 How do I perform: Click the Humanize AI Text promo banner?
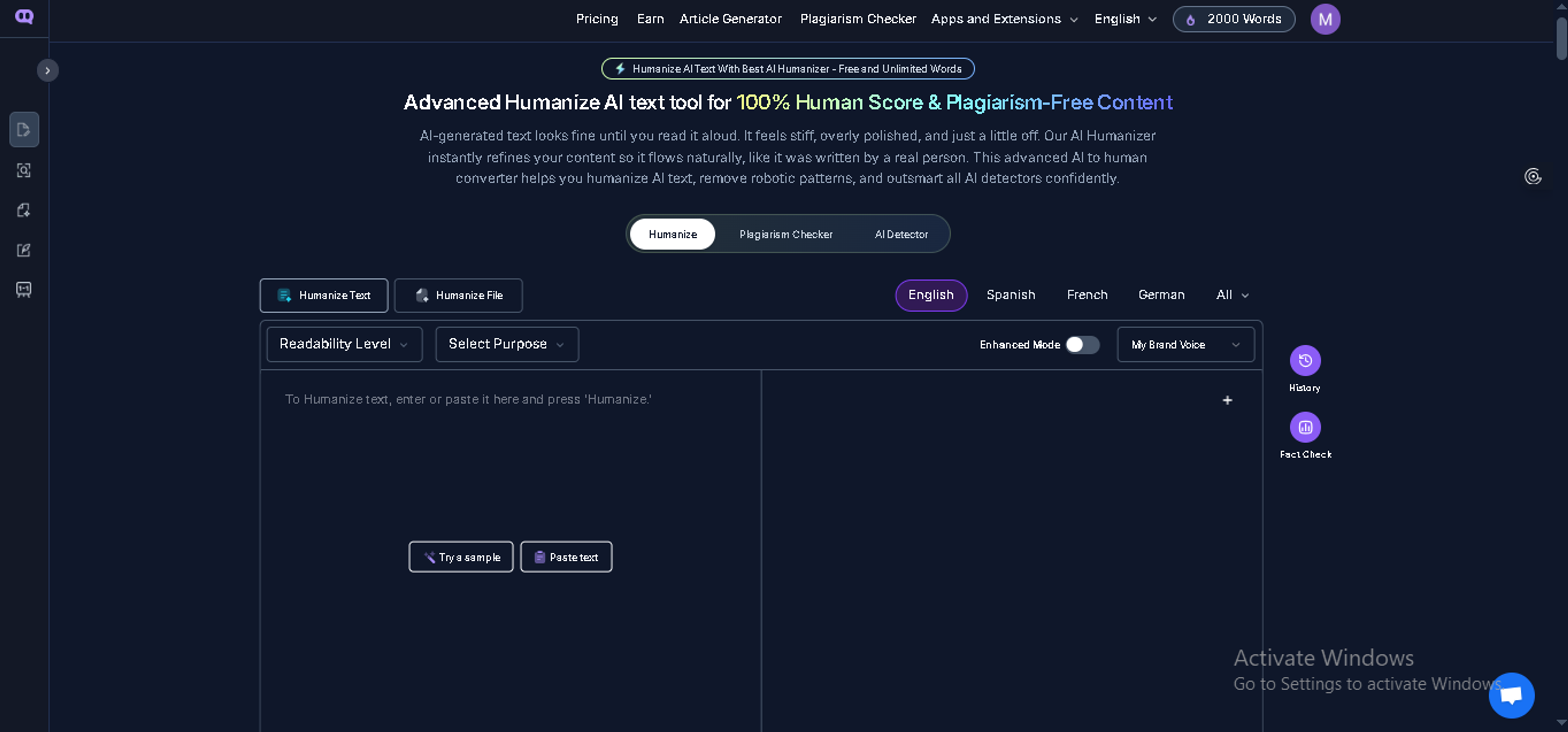coord(788,69)
